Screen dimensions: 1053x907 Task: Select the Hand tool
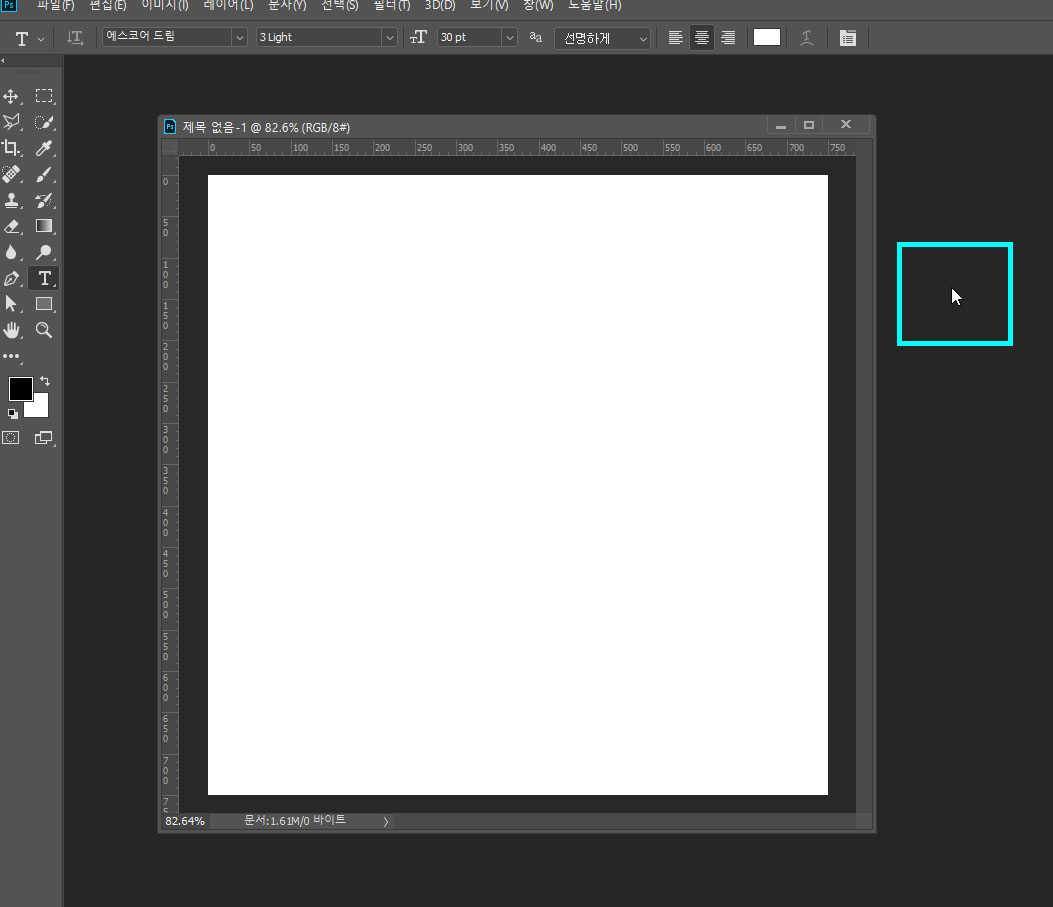pos(11,330)
